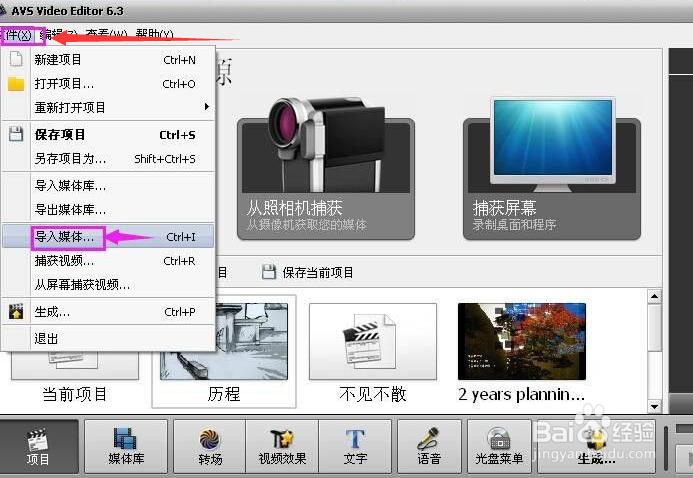The height and width of the screenshot is (478, 693).
Task: Select the 不见不散 project thumbnail
Action: [373, 341]
